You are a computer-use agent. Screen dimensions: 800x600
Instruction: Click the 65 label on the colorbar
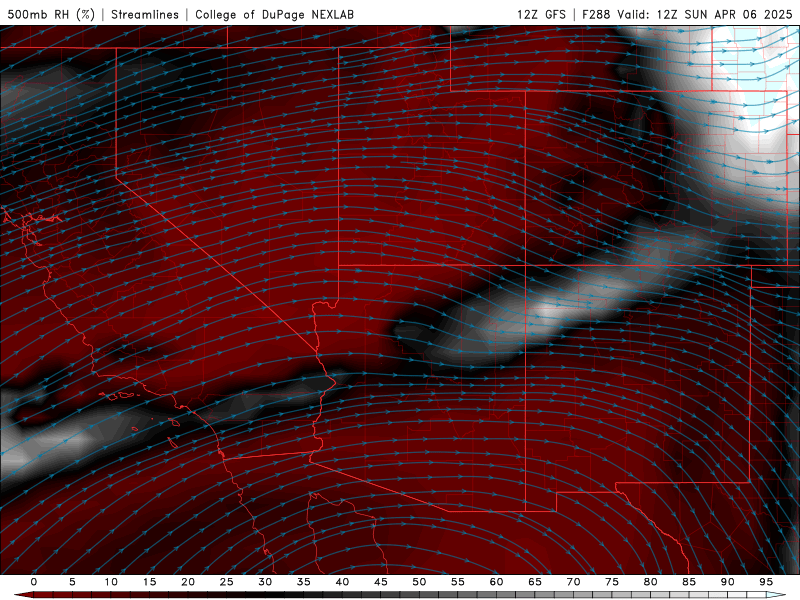[x=535, y=582]
